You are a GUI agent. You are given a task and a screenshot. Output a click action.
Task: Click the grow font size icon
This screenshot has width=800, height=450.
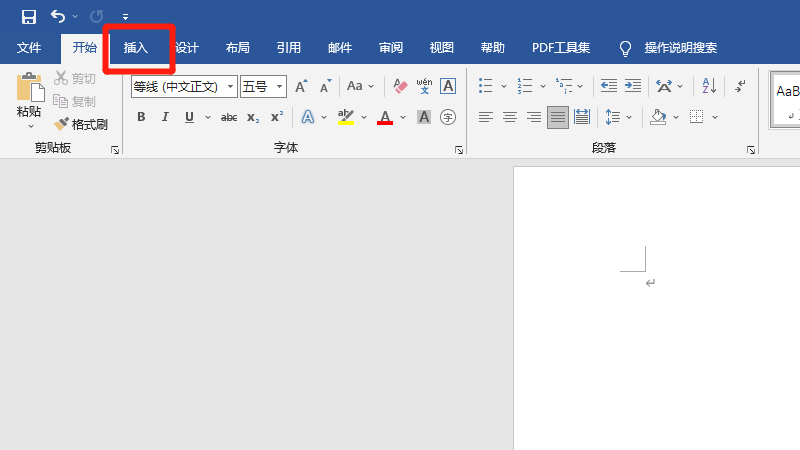[x=301, y=87]
